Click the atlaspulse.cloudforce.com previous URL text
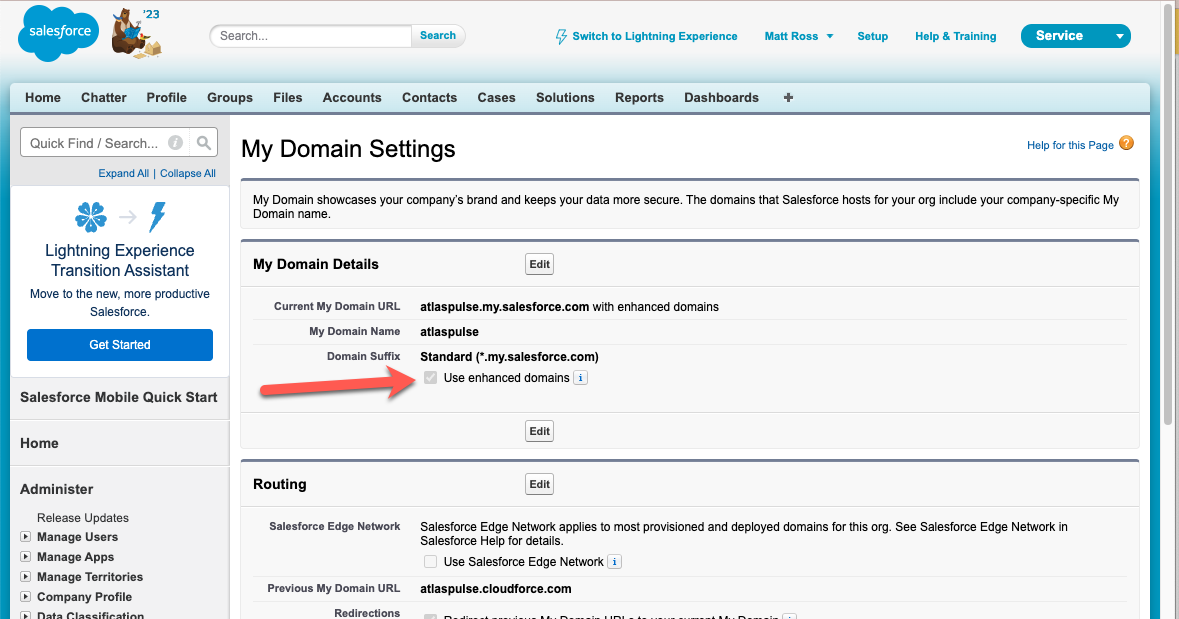This screenshot has width=1179, height=619. point(496,589)
